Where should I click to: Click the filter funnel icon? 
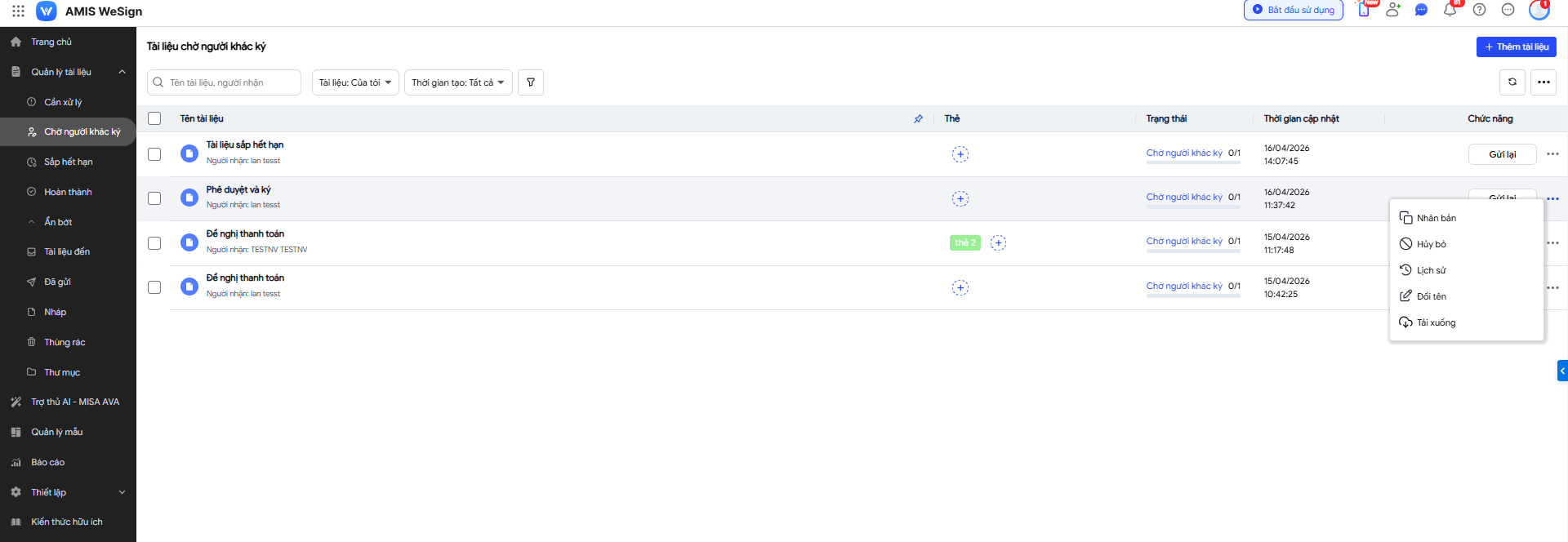pos(531,82)
